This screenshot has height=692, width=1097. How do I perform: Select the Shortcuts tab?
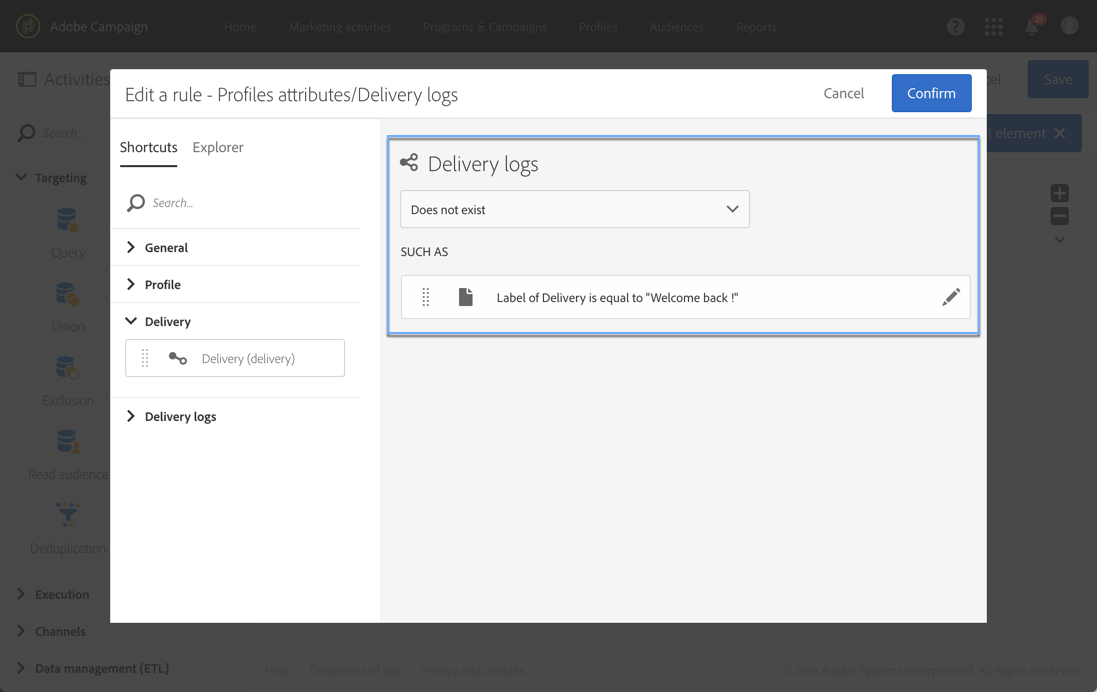(148, 147)
